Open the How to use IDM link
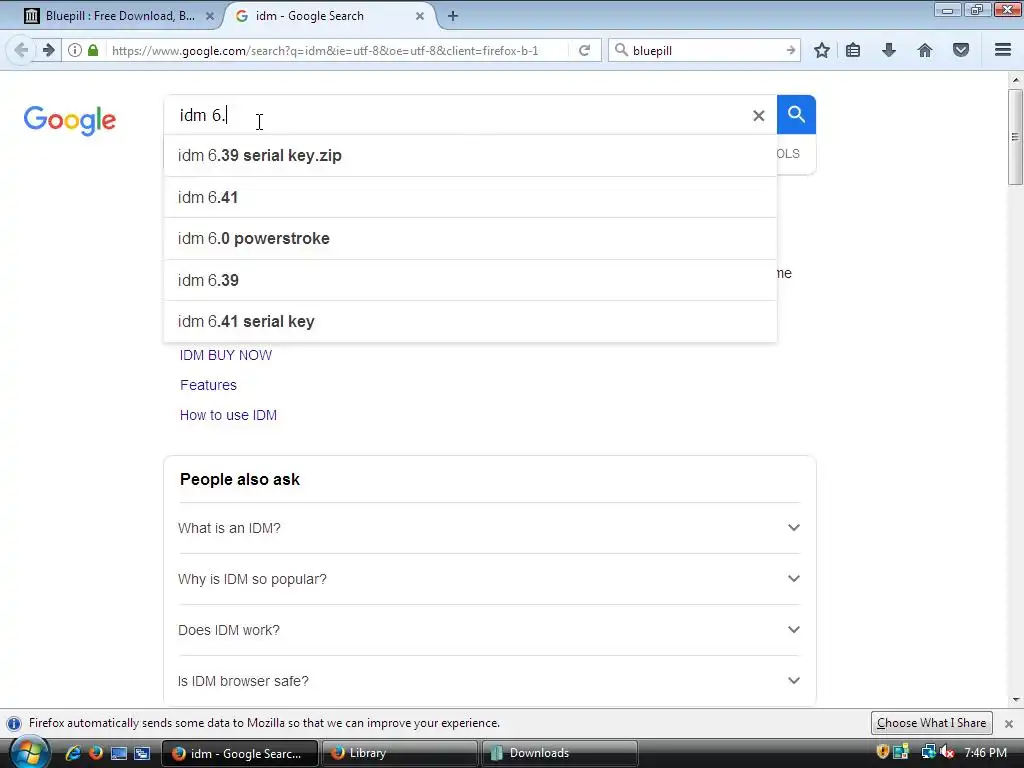The height and width of the screenshot is (768, 1024). click(229, 415)
